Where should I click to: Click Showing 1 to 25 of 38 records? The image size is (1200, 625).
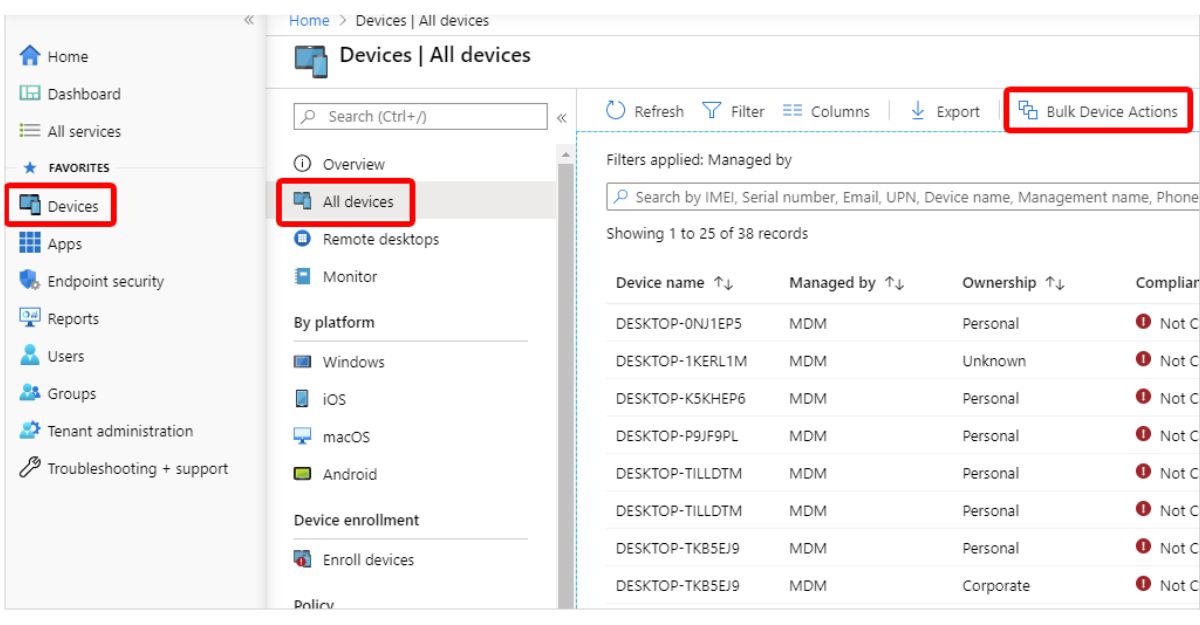point(707,234)
